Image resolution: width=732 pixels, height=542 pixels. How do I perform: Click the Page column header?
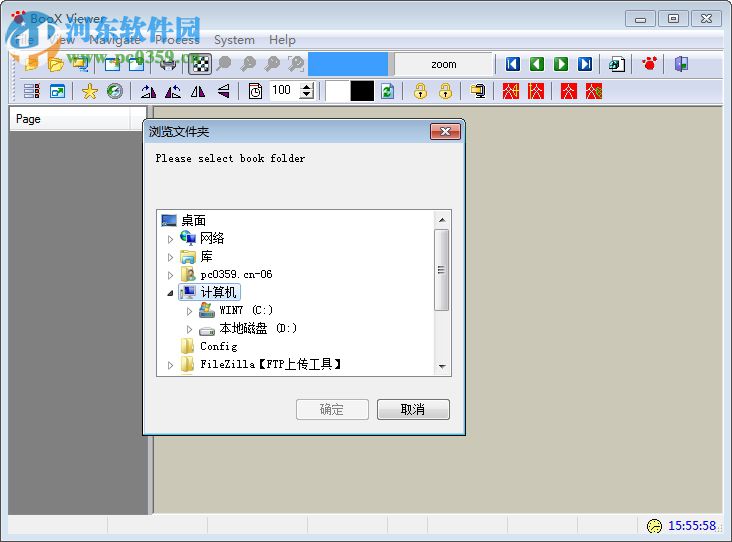(x=70, y=119)
